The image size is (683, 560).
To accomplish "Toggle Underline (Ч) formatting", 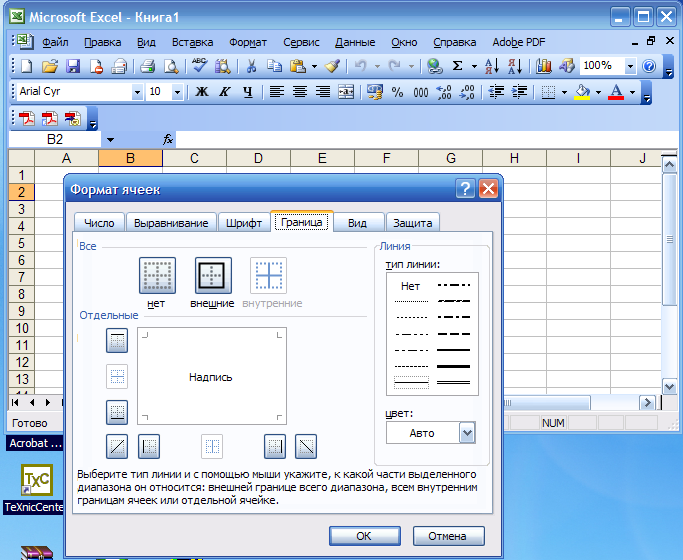I will point(248,92).
